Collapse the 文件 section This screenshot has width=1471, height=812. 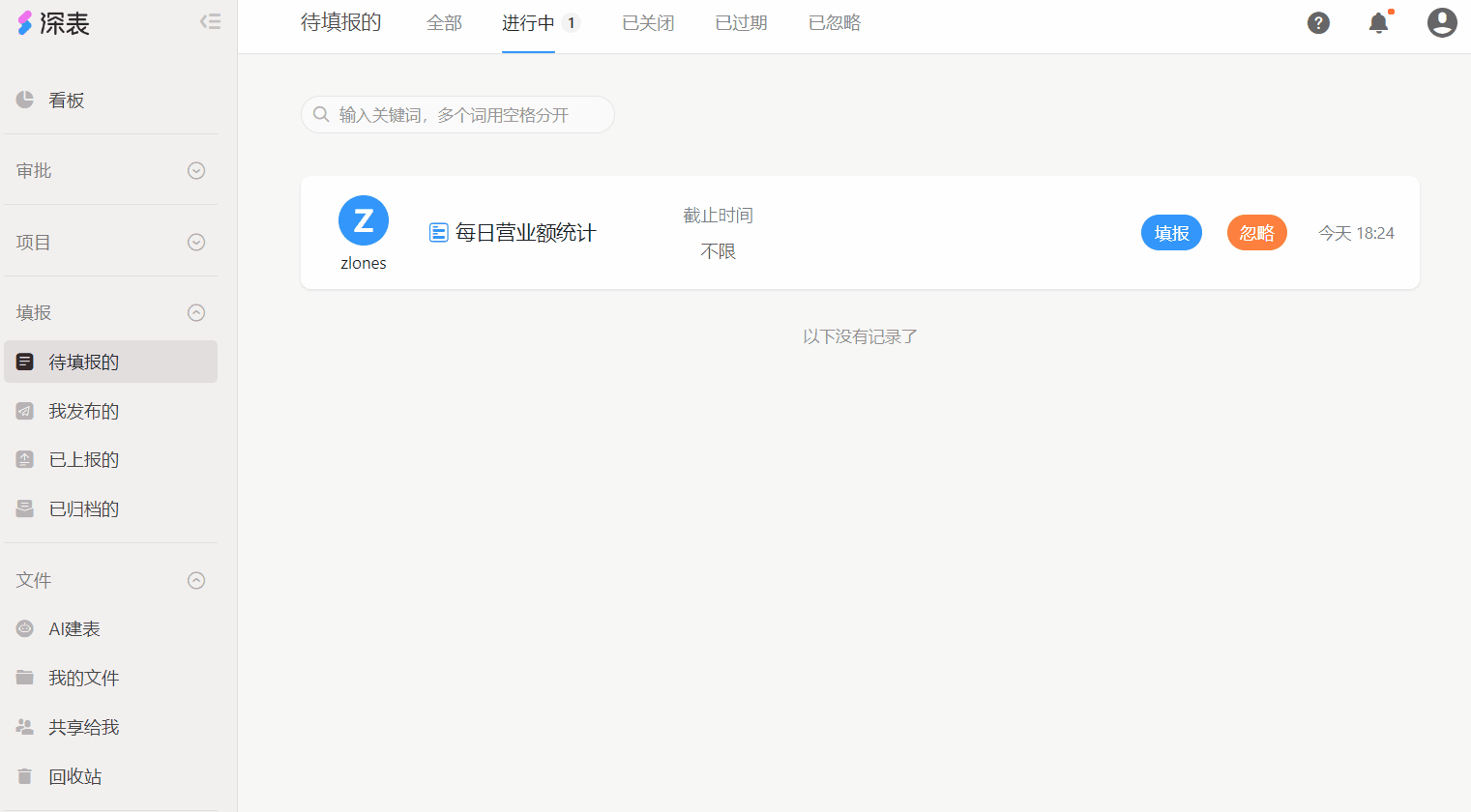click(x=196, y=580)
